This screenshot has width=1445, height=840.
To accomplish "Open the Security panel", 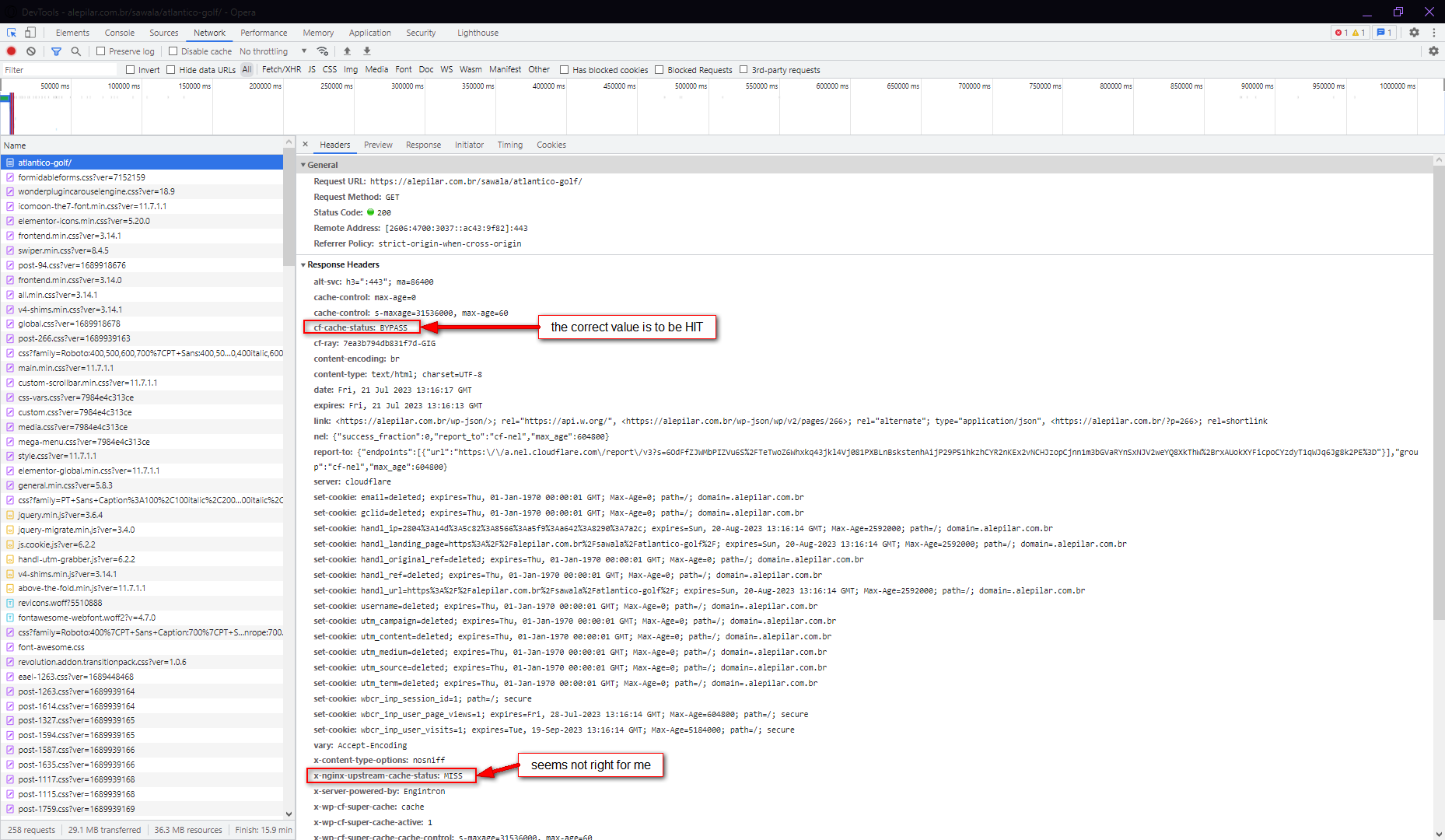I will pyautogui.click(x=421, y=33).
